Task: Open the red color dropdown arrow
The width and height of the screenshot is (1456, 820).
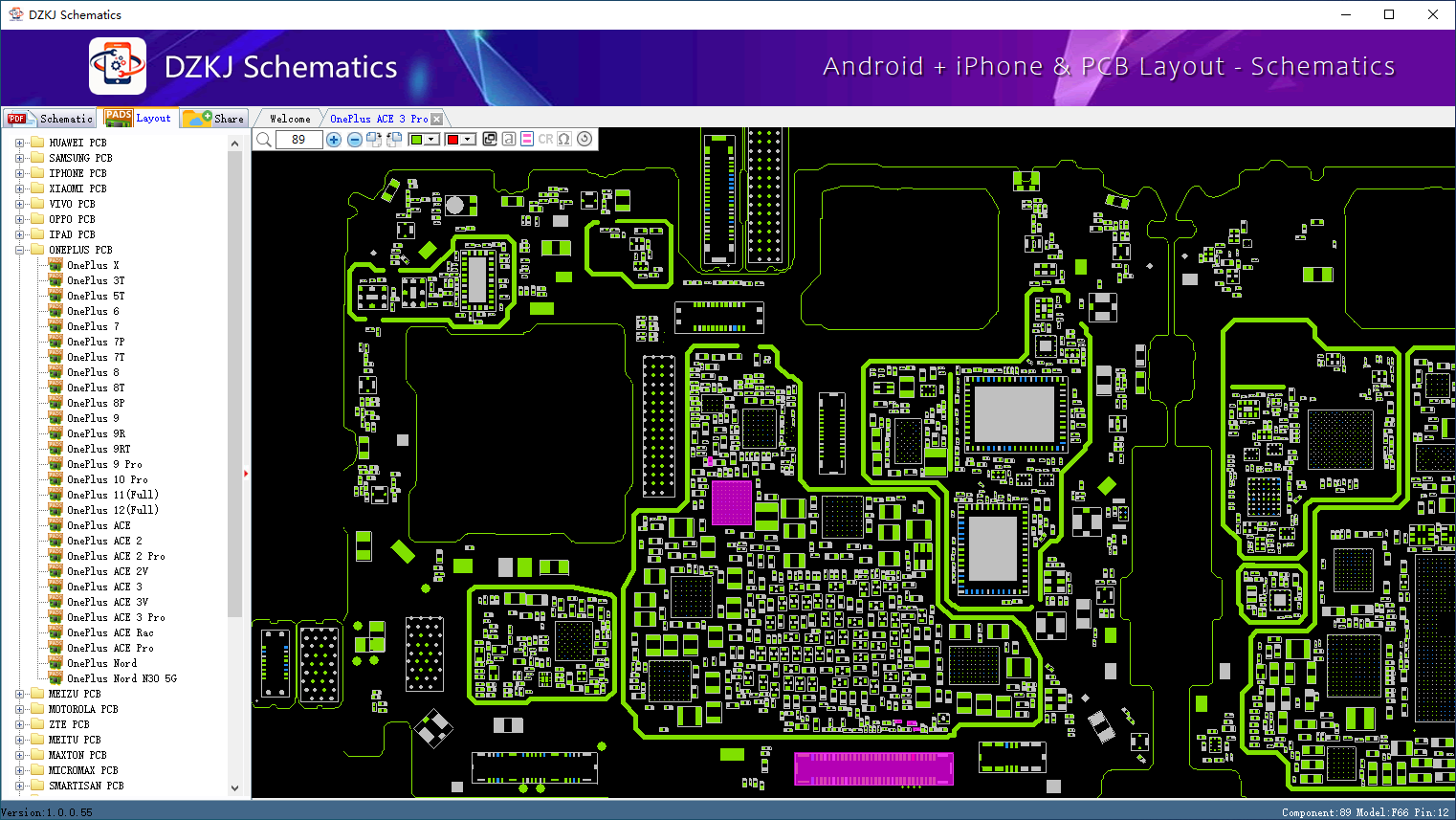Action: click(468, 140)
